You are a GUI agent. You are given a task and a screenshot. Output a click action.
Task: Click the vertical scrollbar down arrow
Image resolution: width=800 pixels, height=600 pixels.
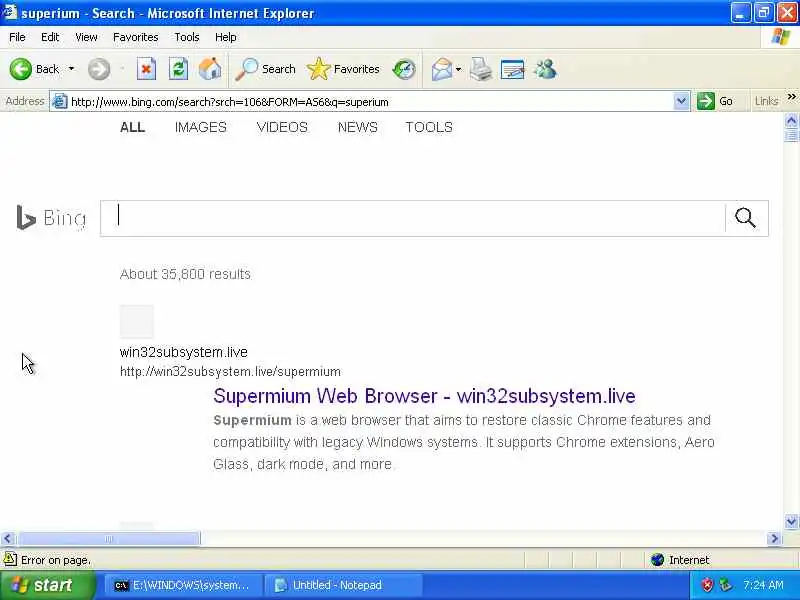pyautogui.click(x=791, y=521)
